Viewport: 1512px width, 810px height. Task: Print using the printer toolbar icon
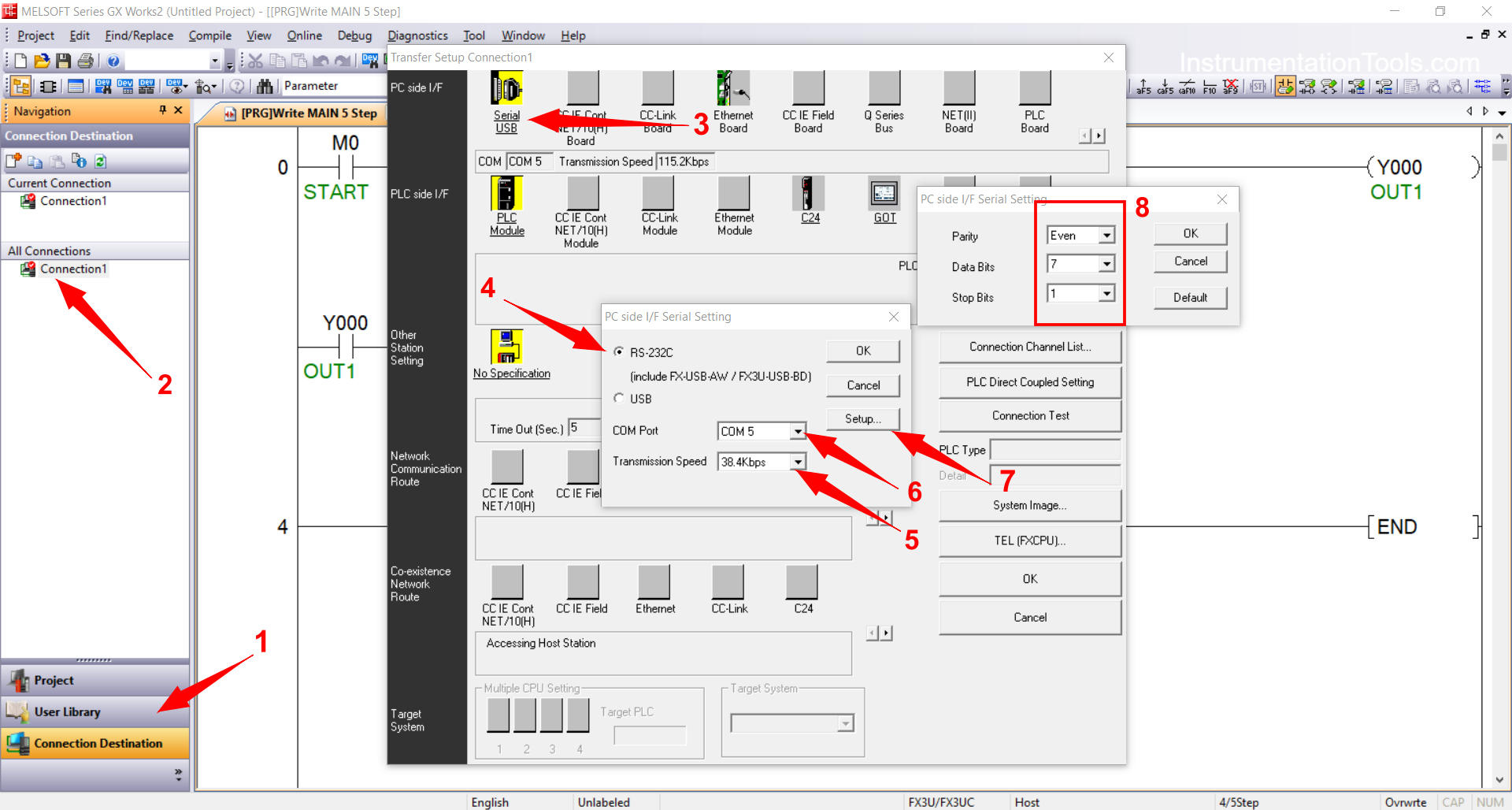86,61
